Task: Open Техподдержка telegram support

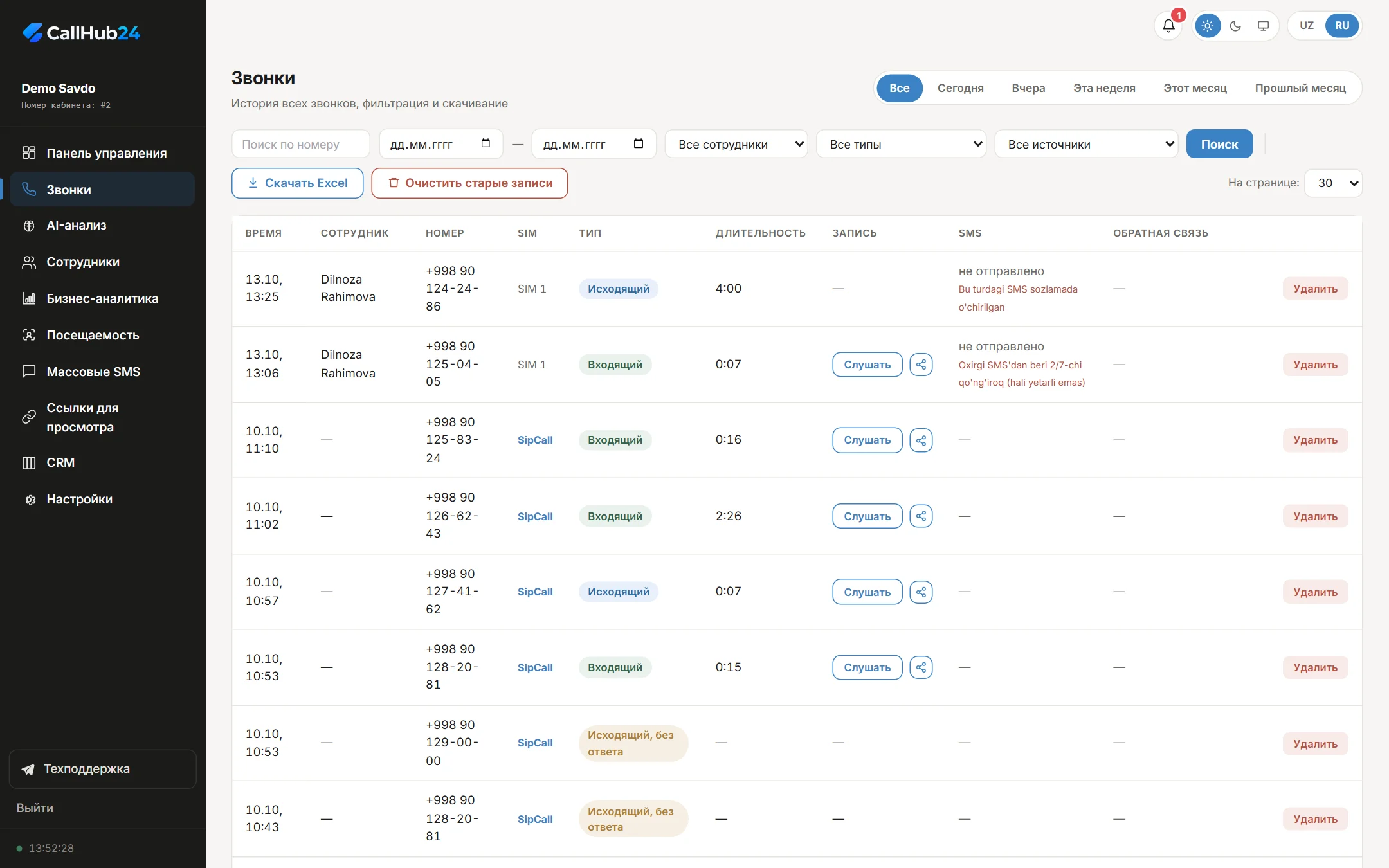Action: pos(102,769)
